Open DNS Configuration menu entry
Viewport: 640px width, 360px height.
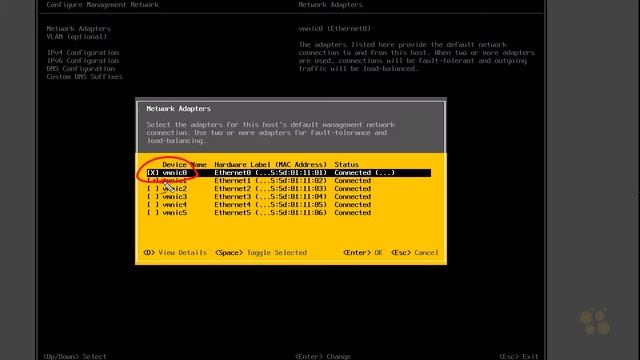tap(80, 69)
